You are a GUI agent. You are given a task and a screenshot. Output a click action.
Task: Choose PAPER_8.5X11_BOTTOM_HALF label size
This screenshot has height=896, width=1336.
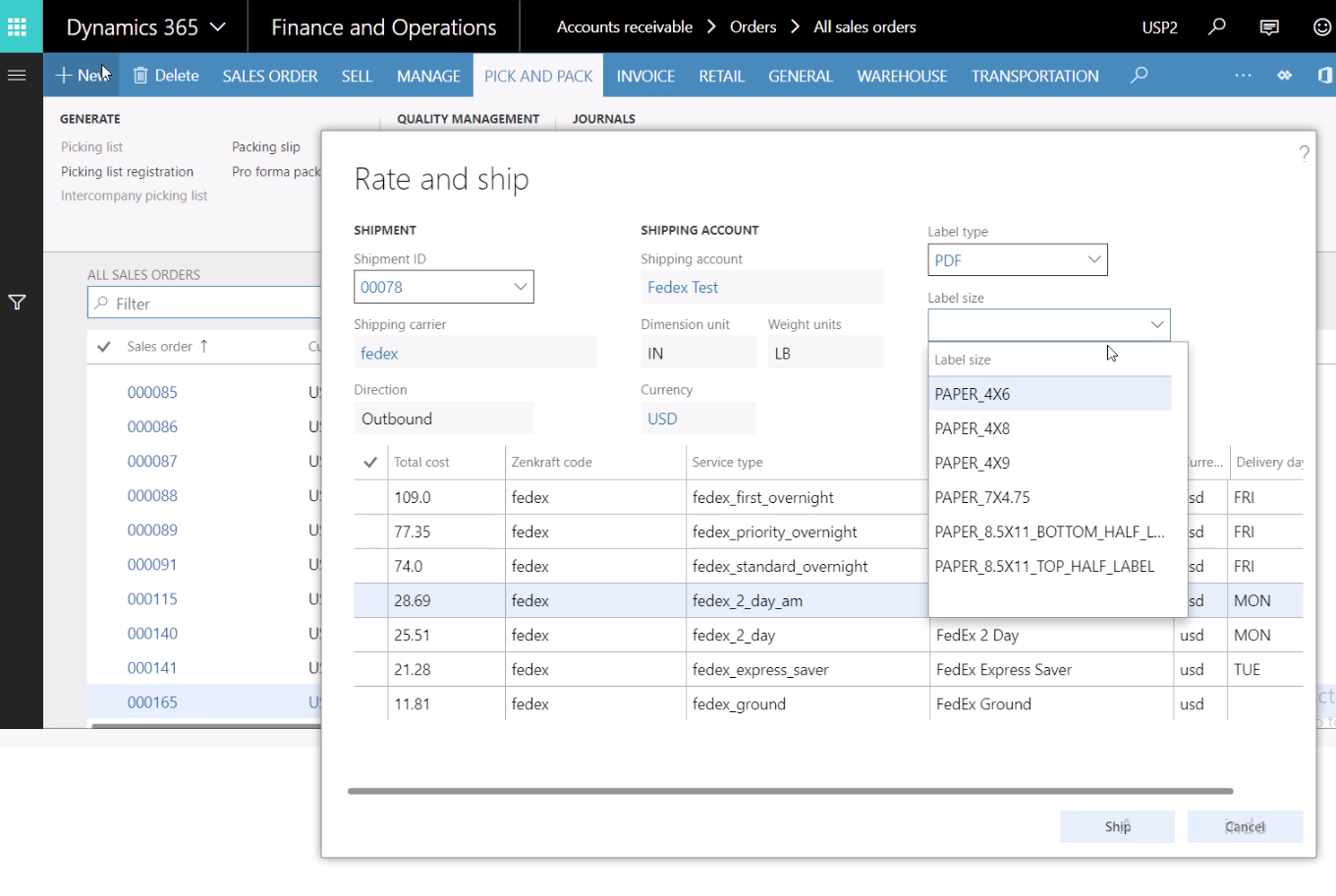[x=1050, y=532]
